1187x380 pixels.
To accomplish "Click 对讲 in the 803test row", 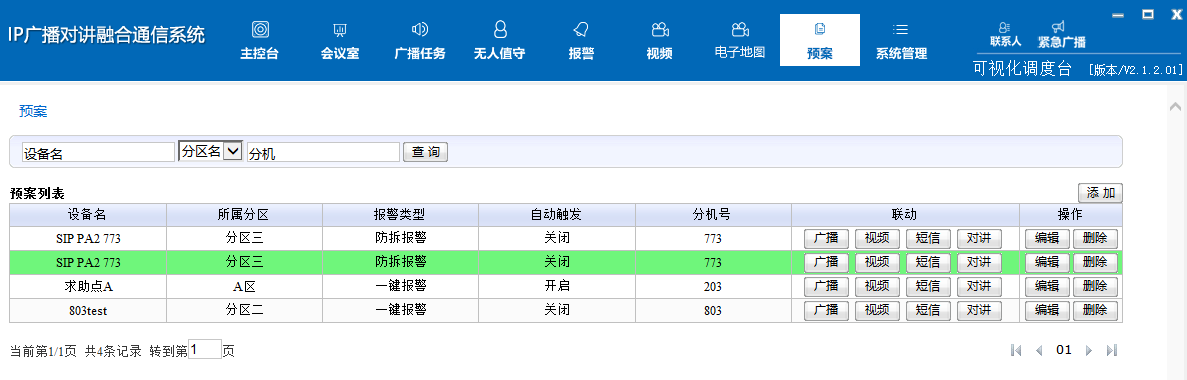I will pyautogui.click(x=979, y=310).
